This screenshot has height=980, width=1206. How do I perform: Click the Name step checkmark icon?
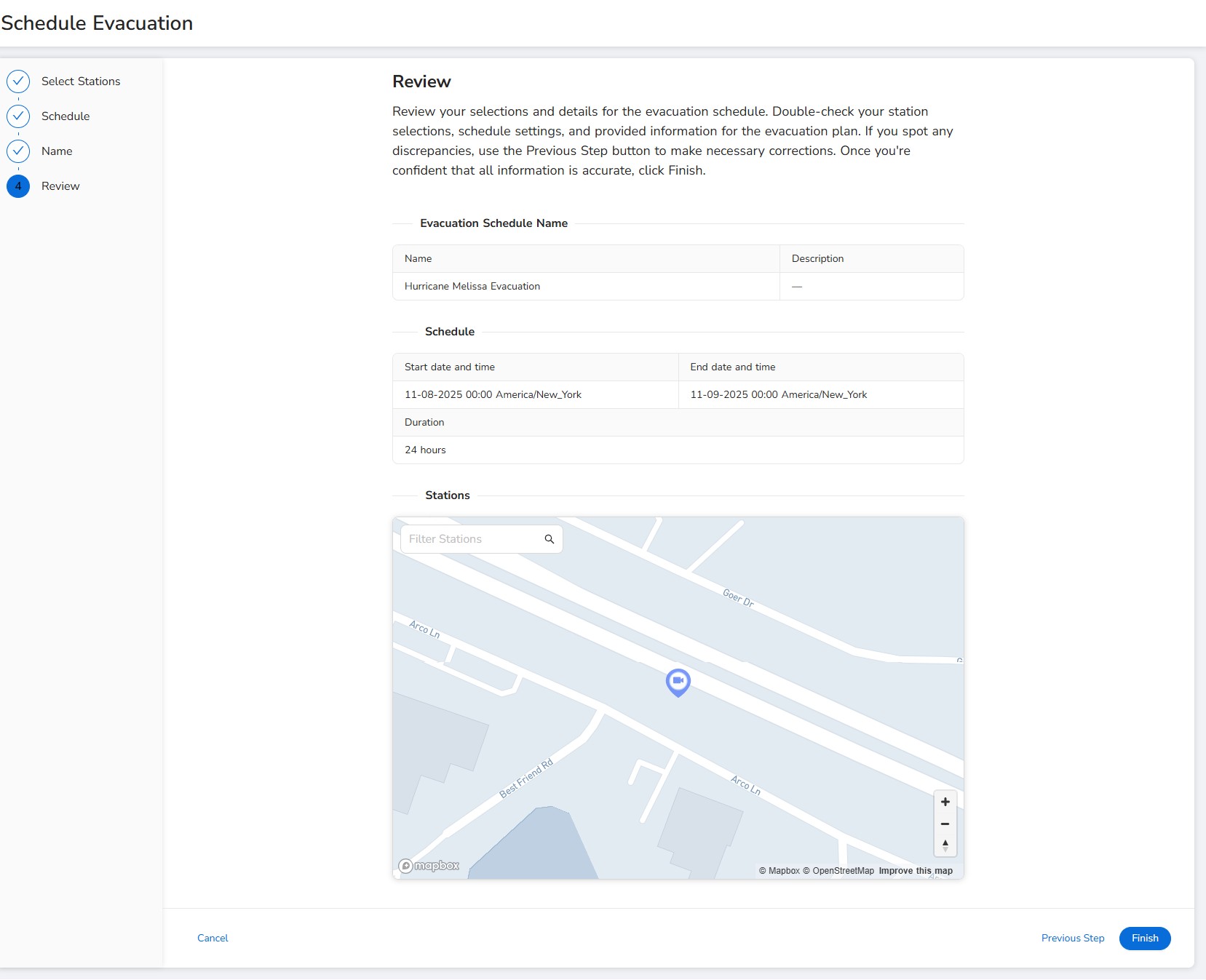coord(18,151)
